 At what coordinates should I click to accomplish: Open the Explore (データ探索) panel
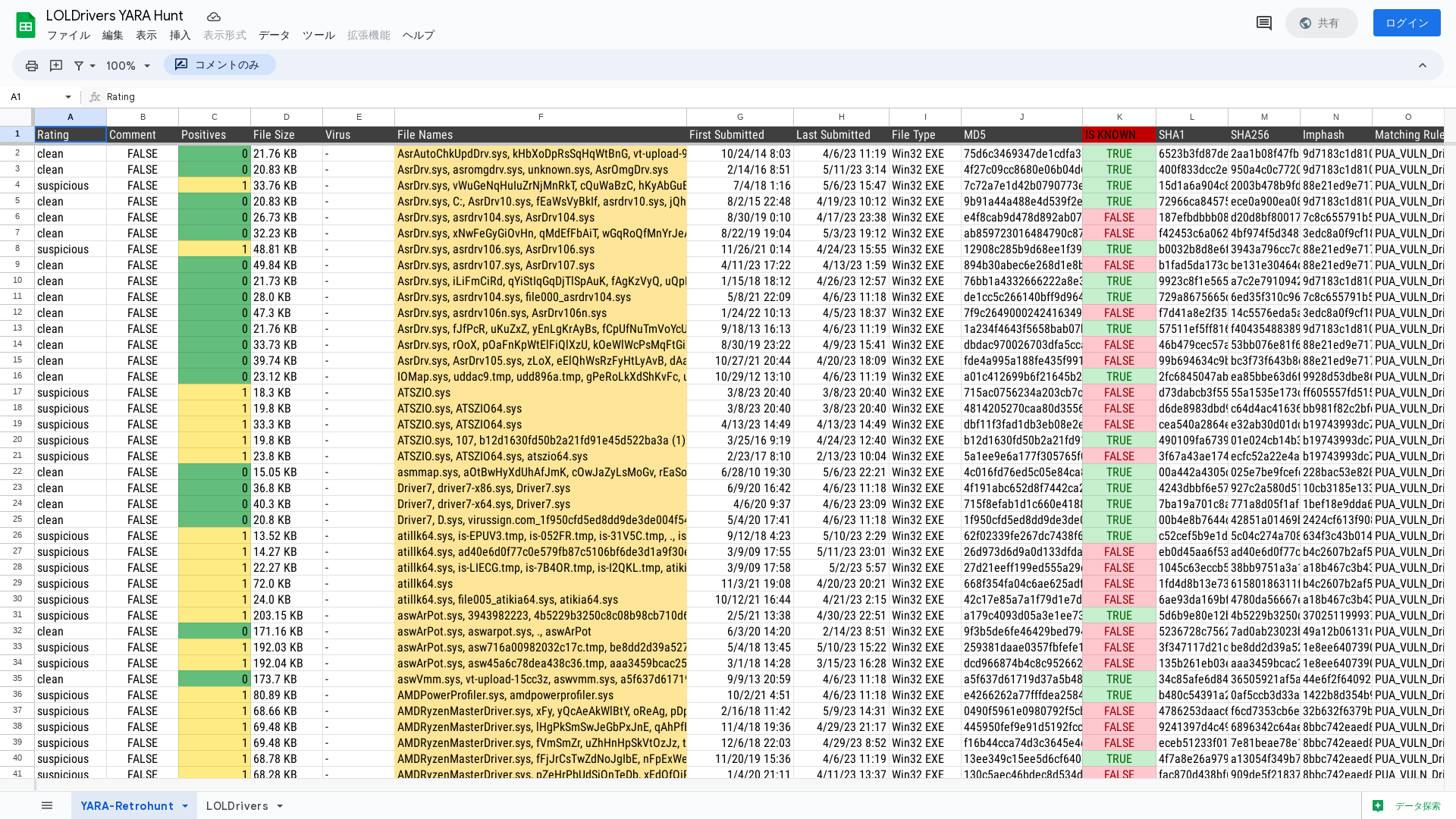pyautogui.click(x=1408, y=805)
